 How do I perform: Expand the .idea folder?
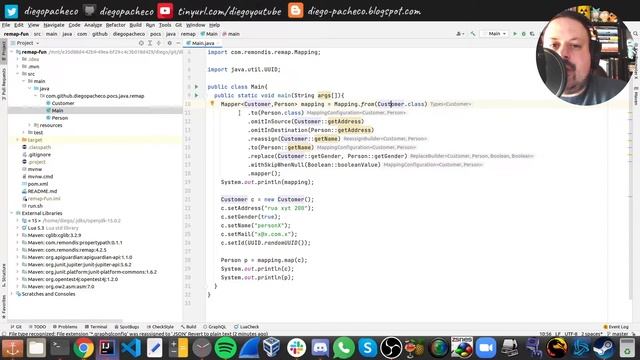pyautogui.click(x=18, y=59)
